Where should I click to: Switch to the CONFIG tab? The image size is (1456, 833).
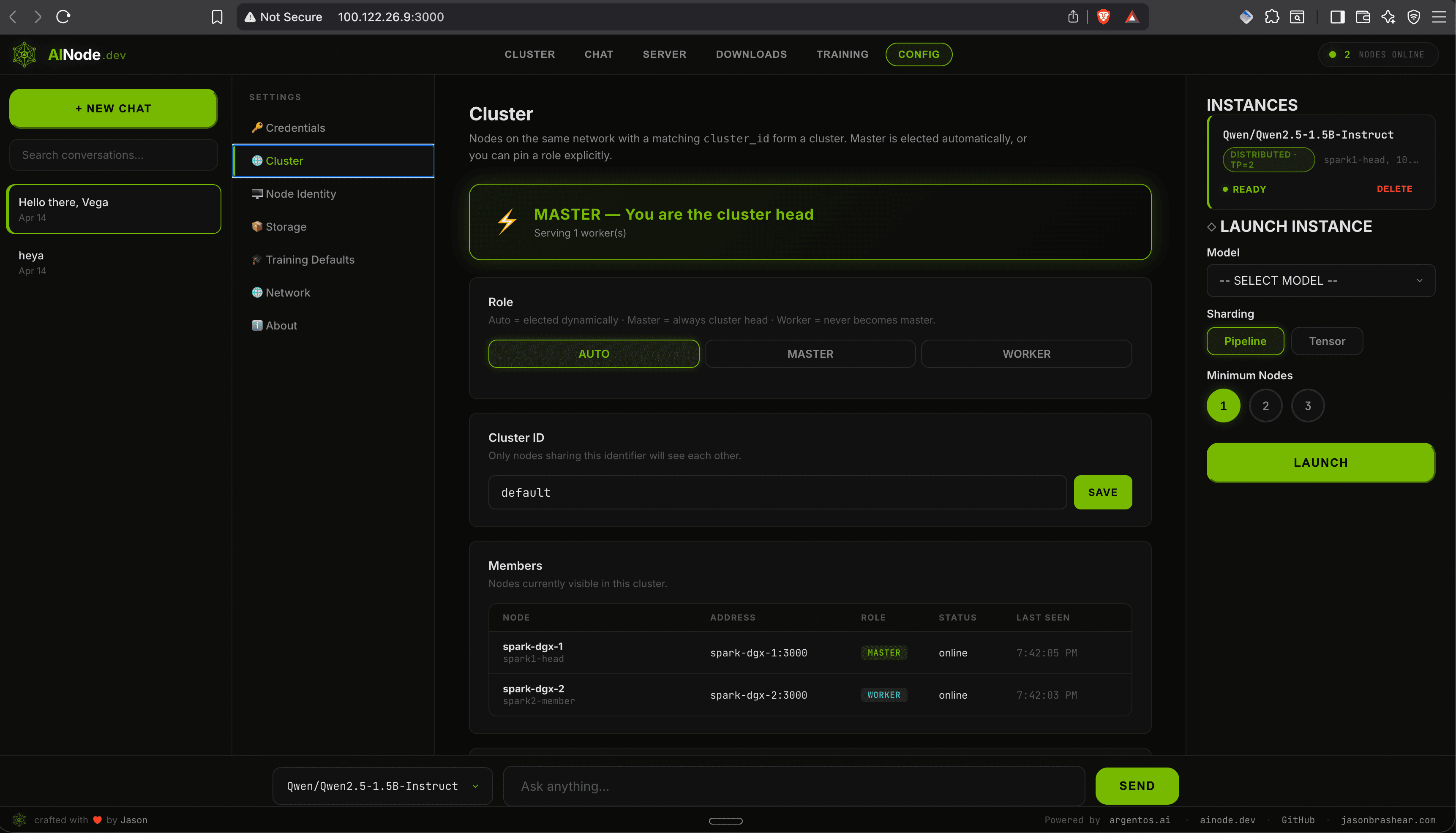(919, 54)
